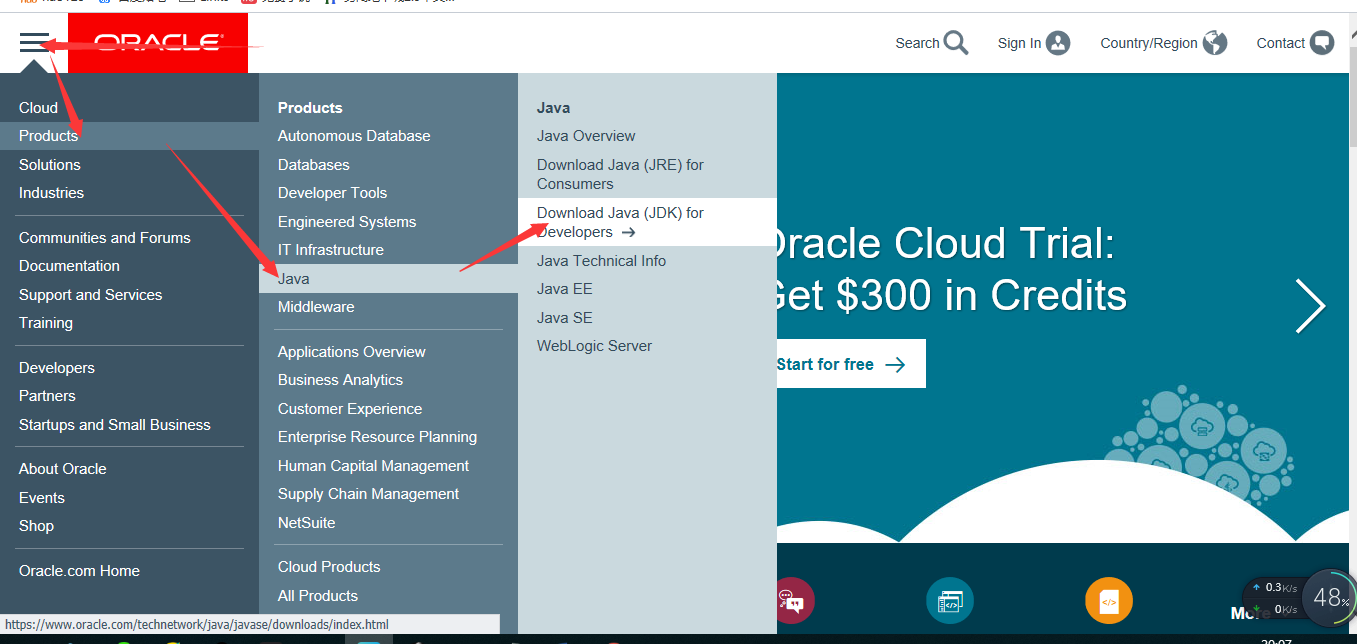Open Startups and Small Business
The height and width of the screenshot is (644, 1357).
coord(115,425)
